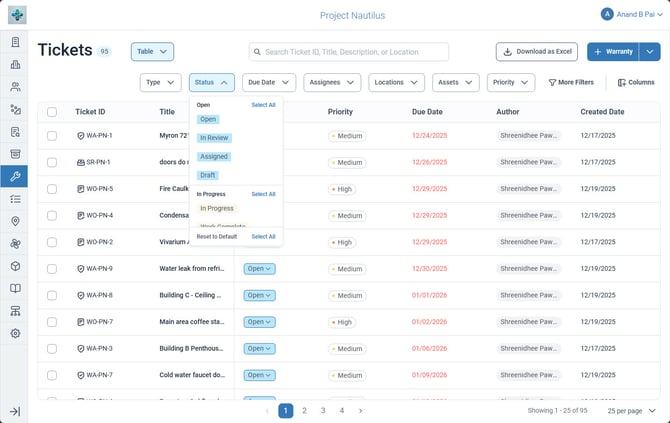
Task: Tick the checkbox for ticket WO-PN-5
Action: (52, 189)
